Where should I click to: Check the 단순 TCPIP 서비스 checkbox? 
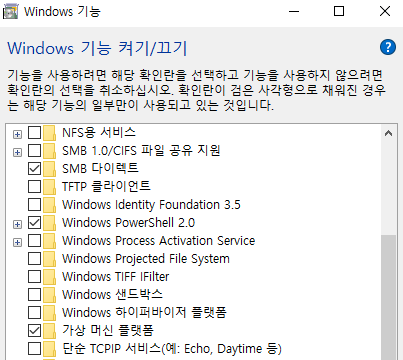[34, 349]
